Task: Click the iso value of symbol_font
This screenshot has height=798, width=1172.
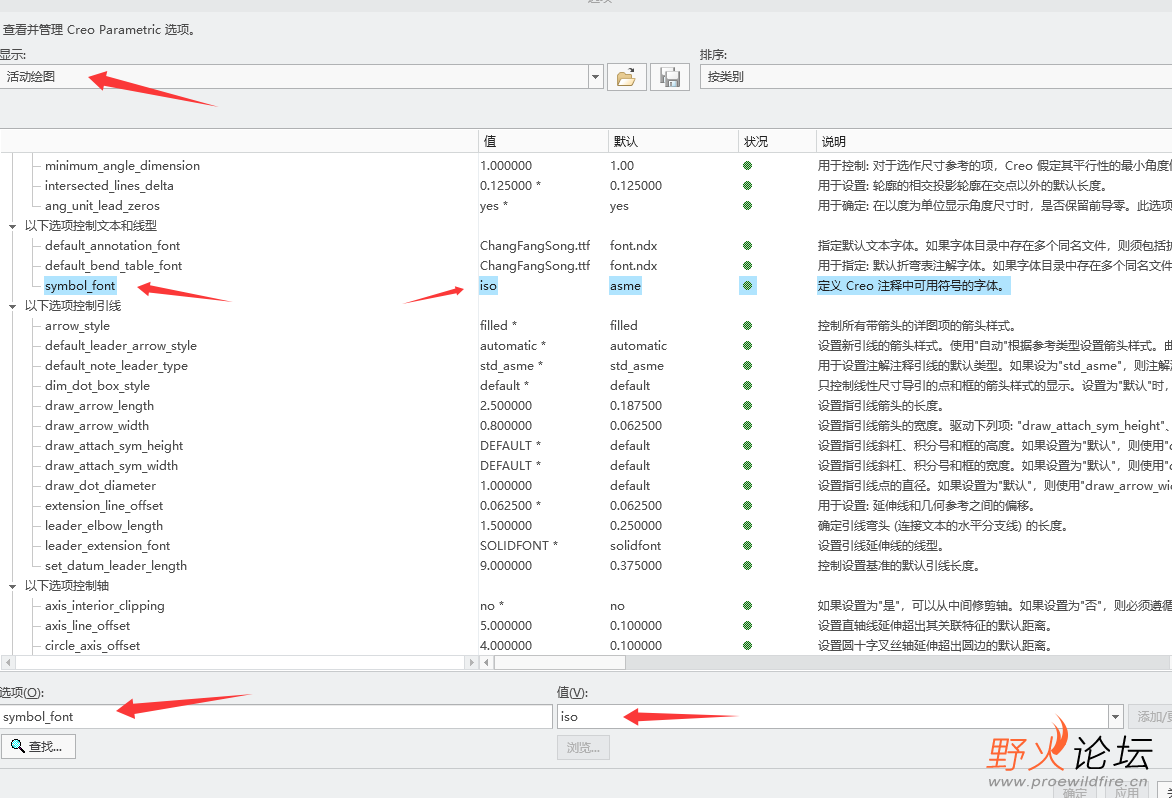Action: tap(488, 285)
